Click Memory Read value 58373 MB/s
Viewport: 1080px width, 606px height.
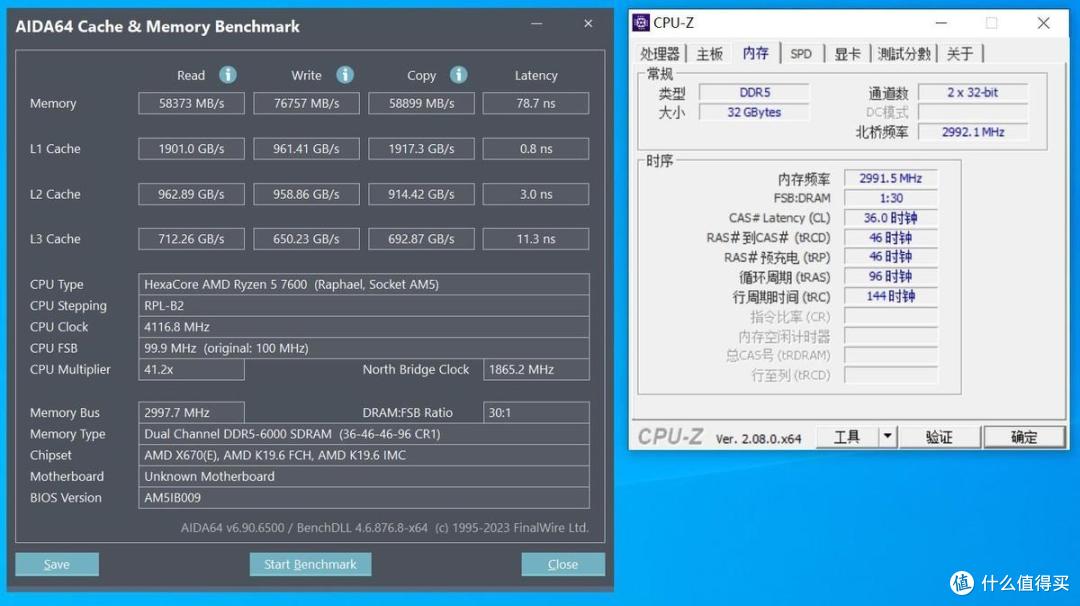click(191, 103)
